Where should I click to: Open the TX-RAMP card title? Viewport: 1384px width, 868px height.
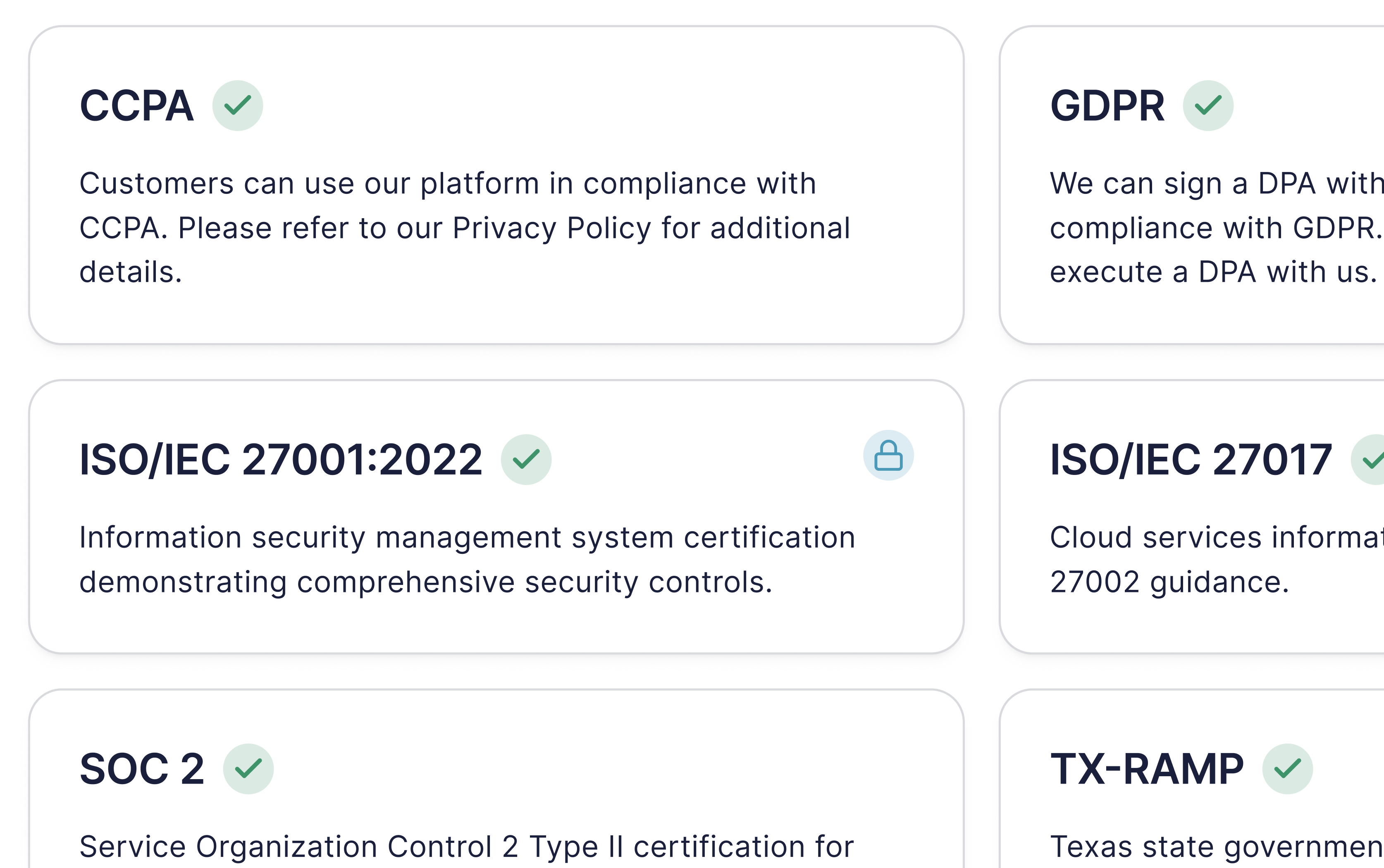pyautogui.click(x=1146, y=769)
